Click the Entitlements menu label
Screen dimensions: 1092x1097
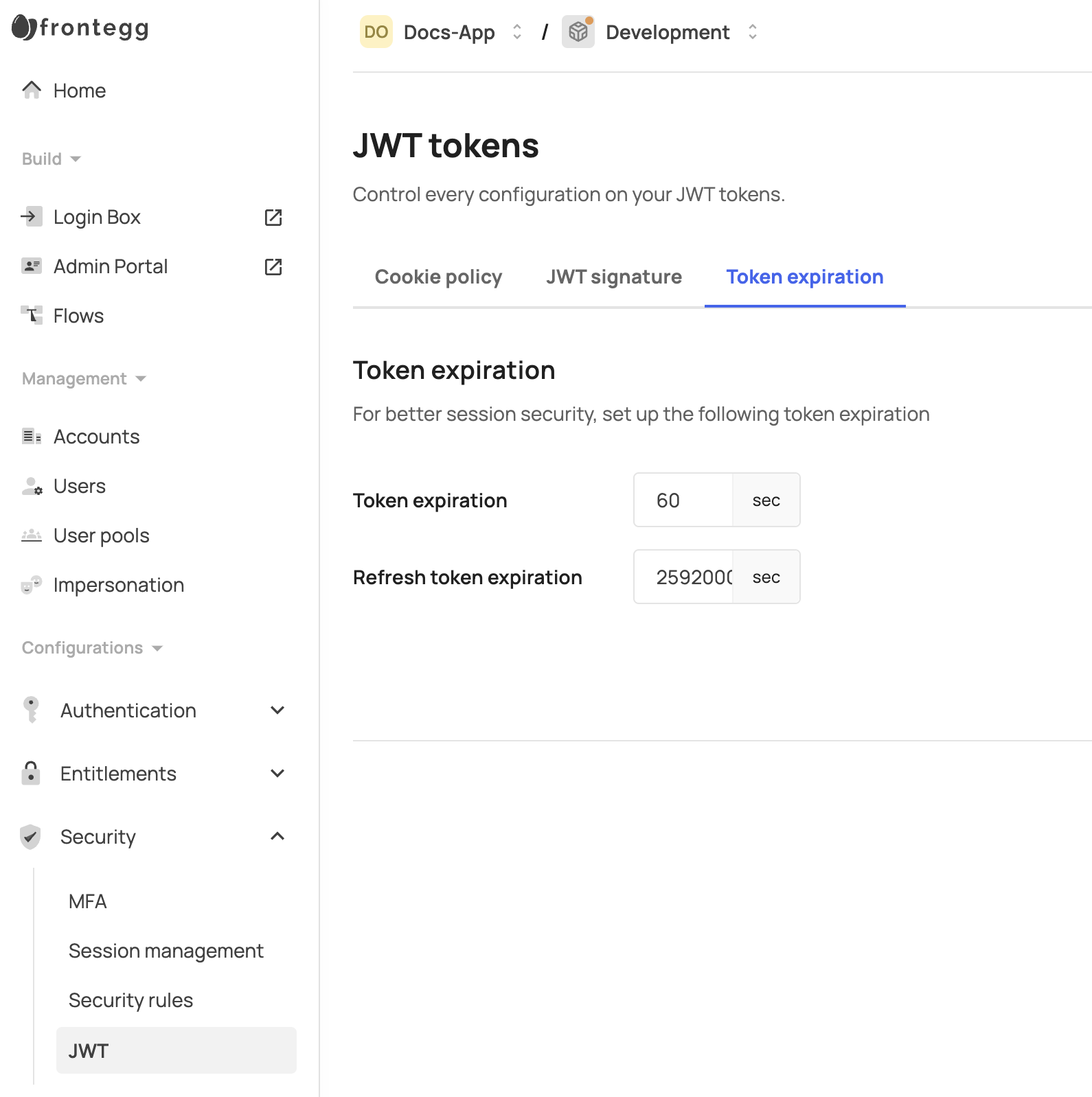(118, 774)
